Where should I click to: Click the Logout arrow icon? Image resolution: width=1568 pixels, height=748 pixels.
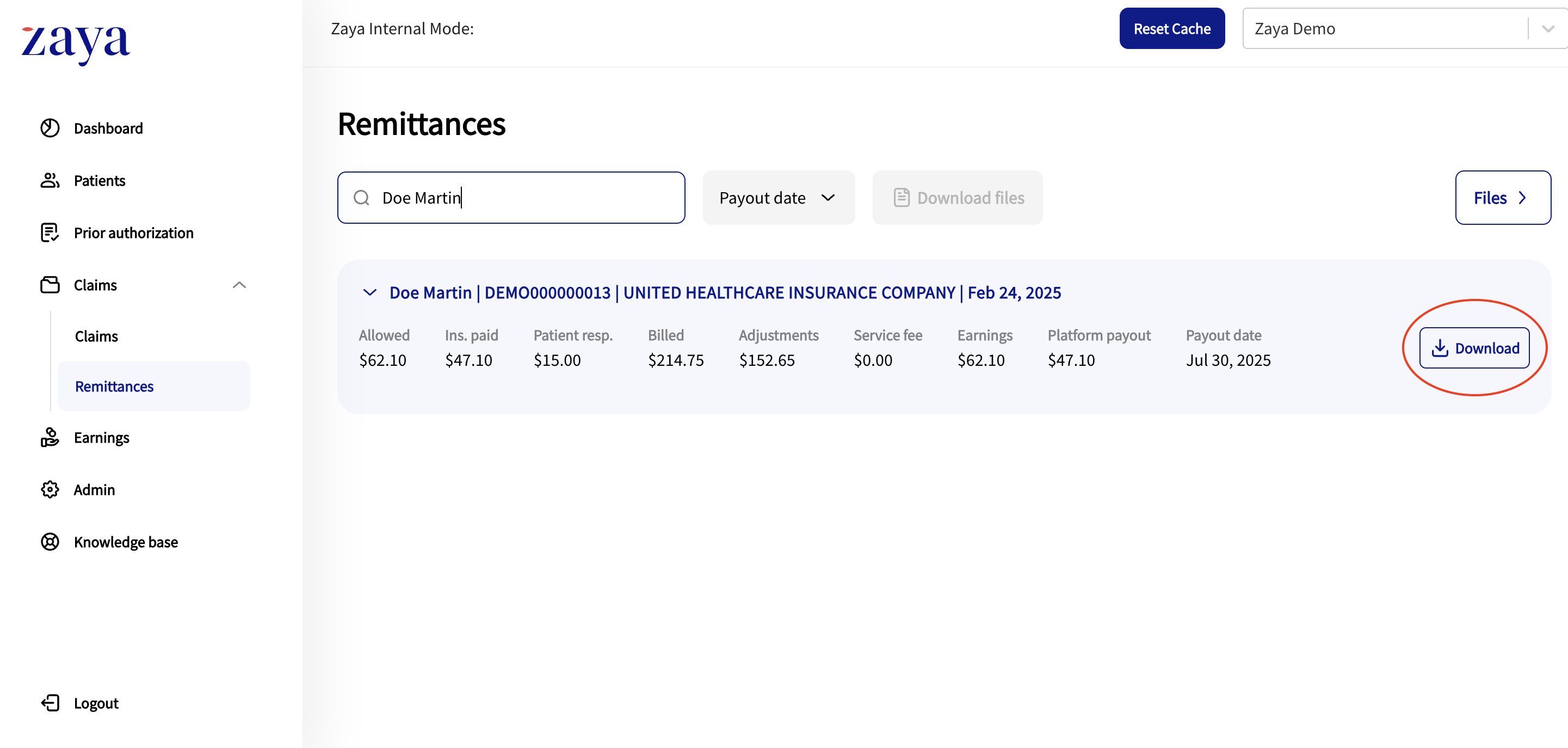(50, 703)
